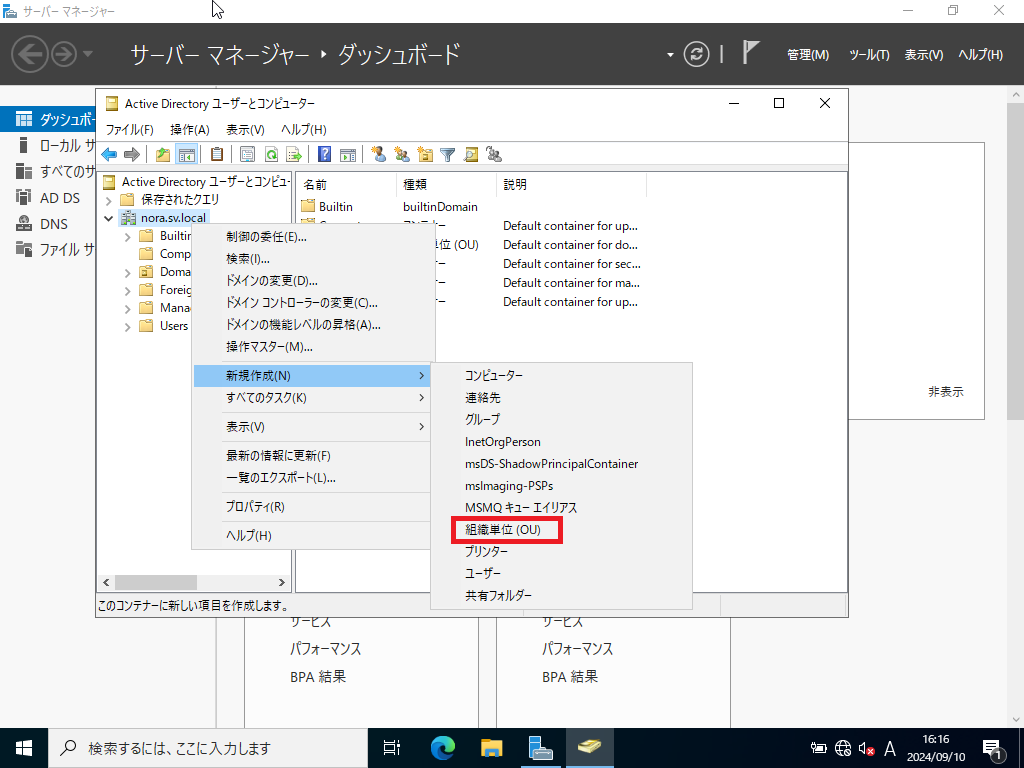Image resolution: width=1024 pixels, height=768 pixels.
Task: Click the Up one level folder icon
Action: coord(163,155)
